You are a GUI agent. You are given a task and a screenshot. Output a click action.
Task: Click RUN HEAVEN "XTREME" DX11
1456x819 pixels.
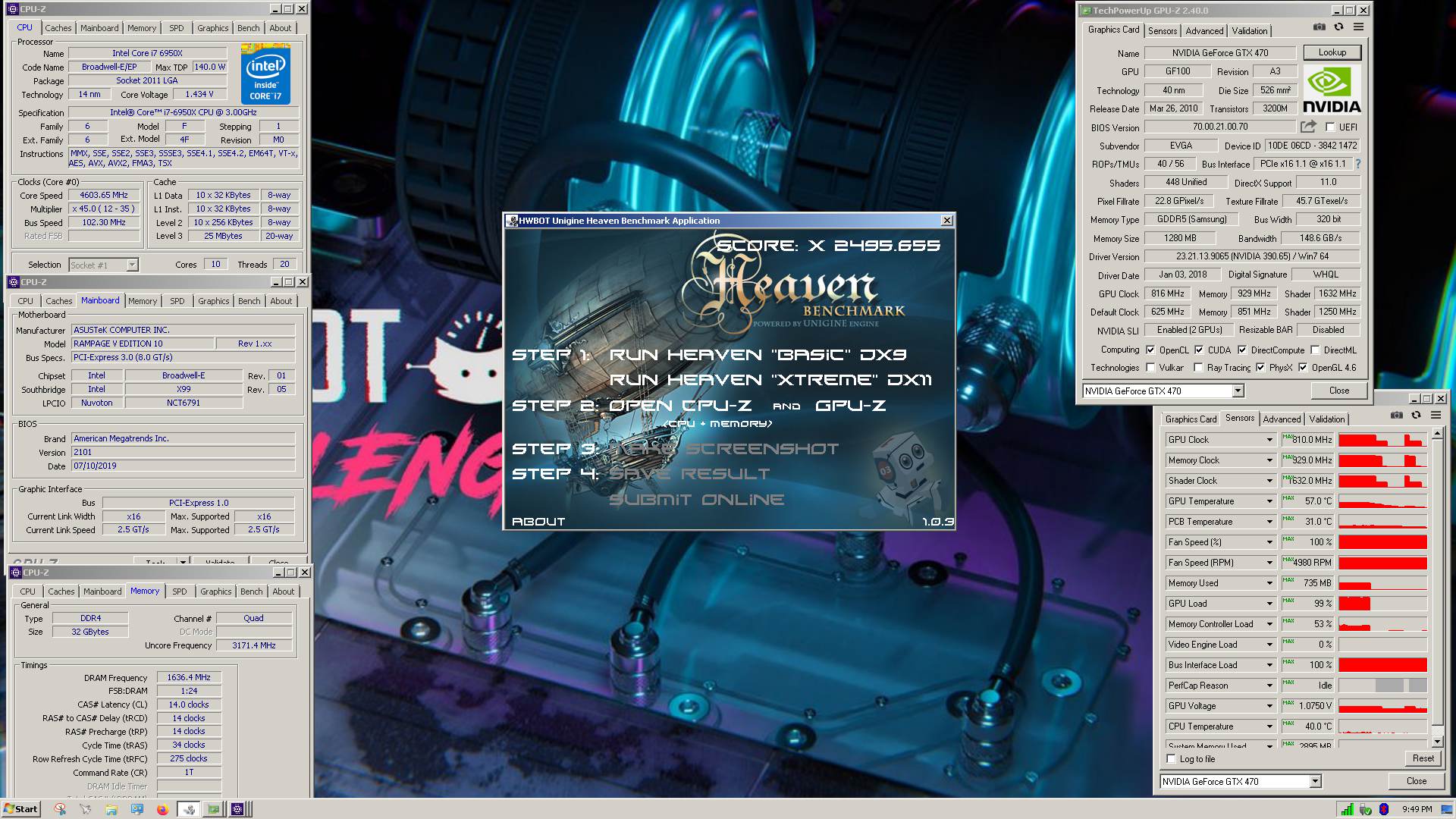point(770,380)
